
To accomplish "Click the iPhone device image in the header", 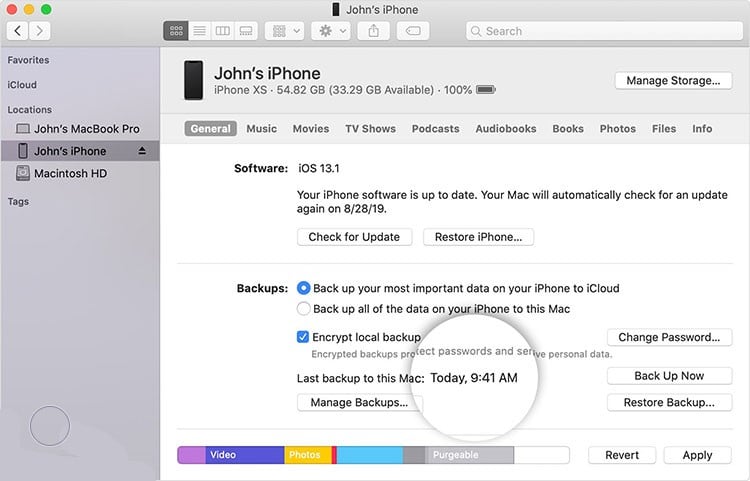I will tap(193, 80).
